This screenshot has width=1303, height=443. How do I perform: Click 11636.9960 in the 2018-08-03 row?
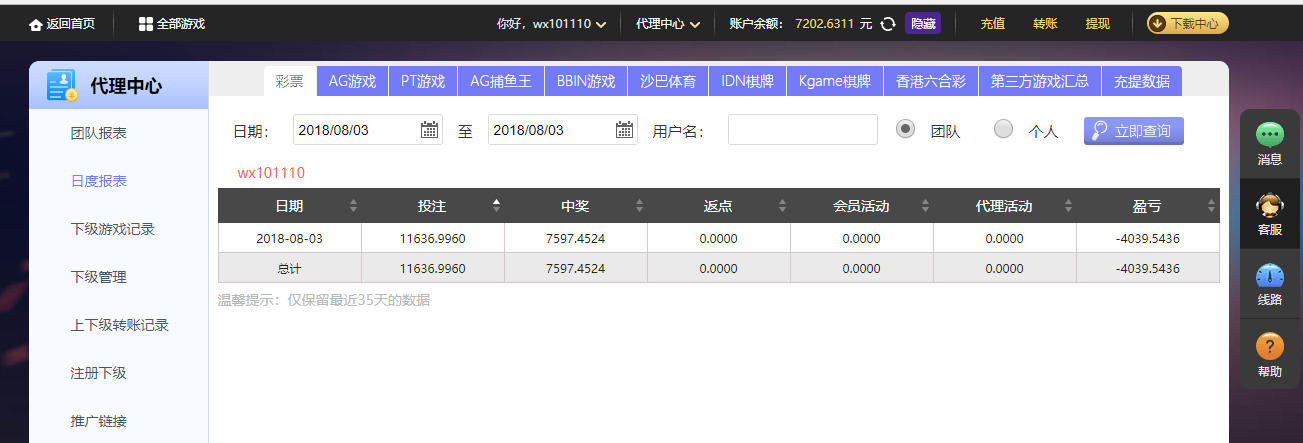pyautogui.click(x=432, y=238)
